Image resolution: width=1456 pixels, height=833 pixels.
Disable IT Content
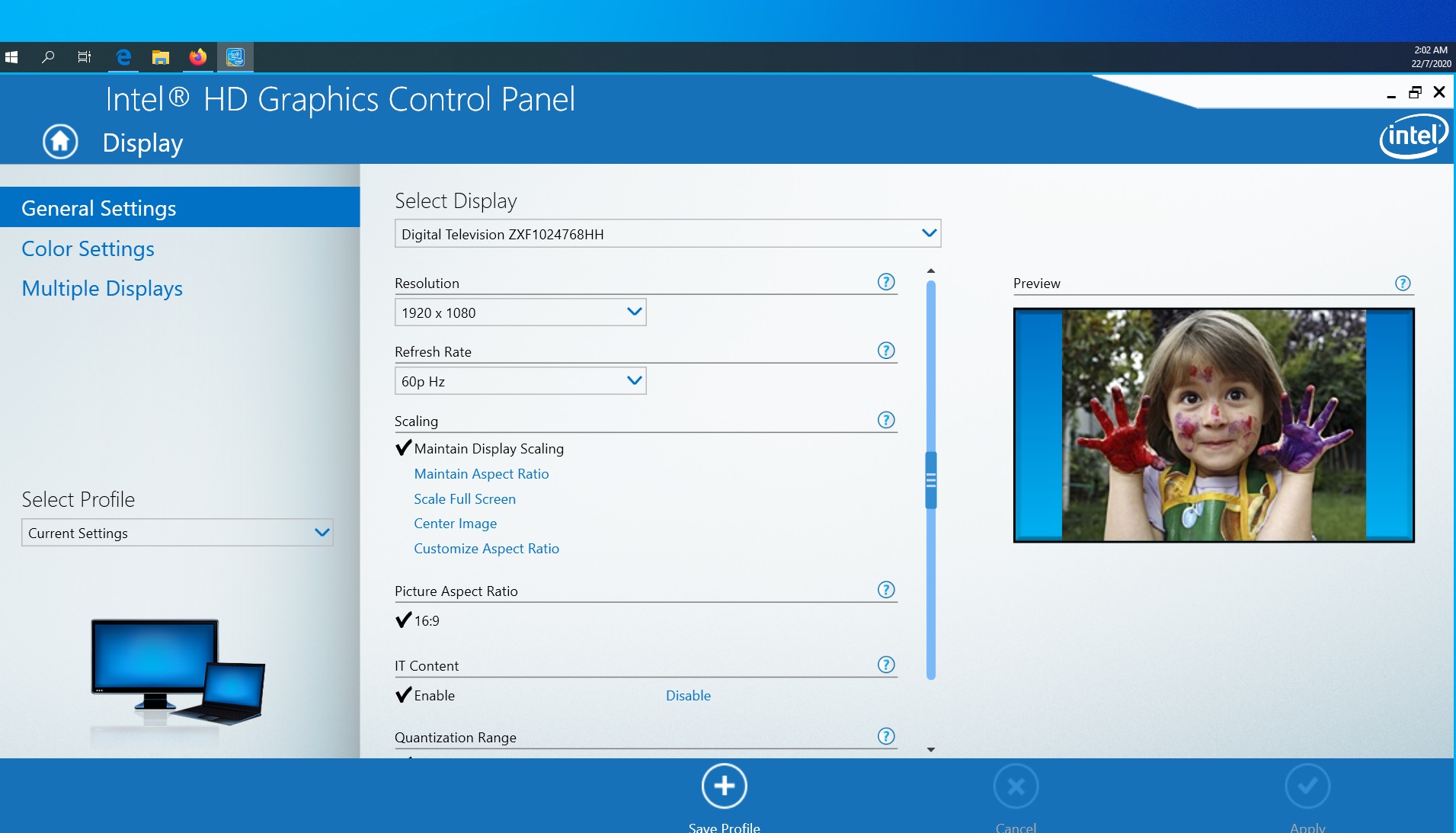pyautogui.click(x=688, y=695)
